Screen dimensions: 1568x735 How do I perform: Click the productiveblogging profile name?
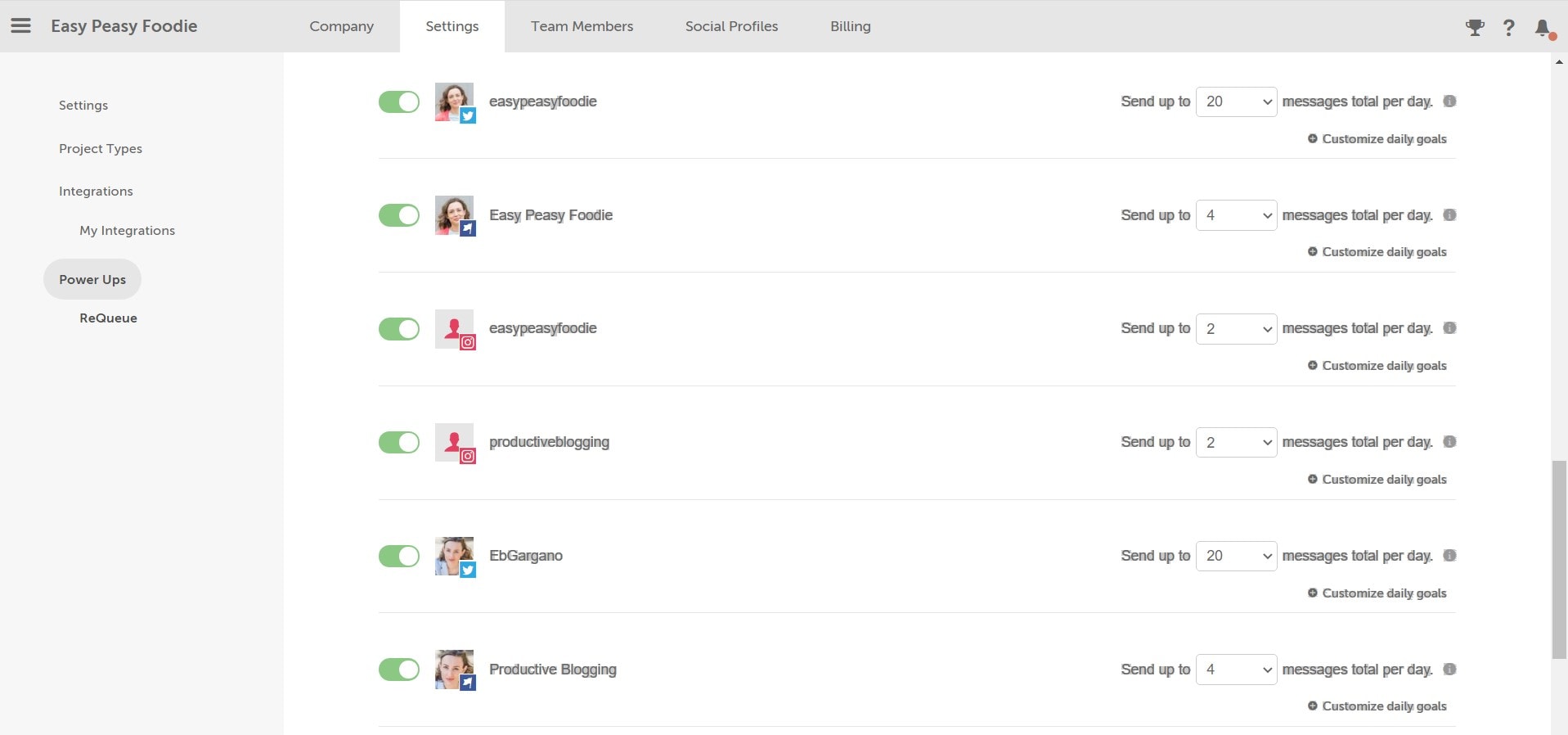[x=549, y=443]
